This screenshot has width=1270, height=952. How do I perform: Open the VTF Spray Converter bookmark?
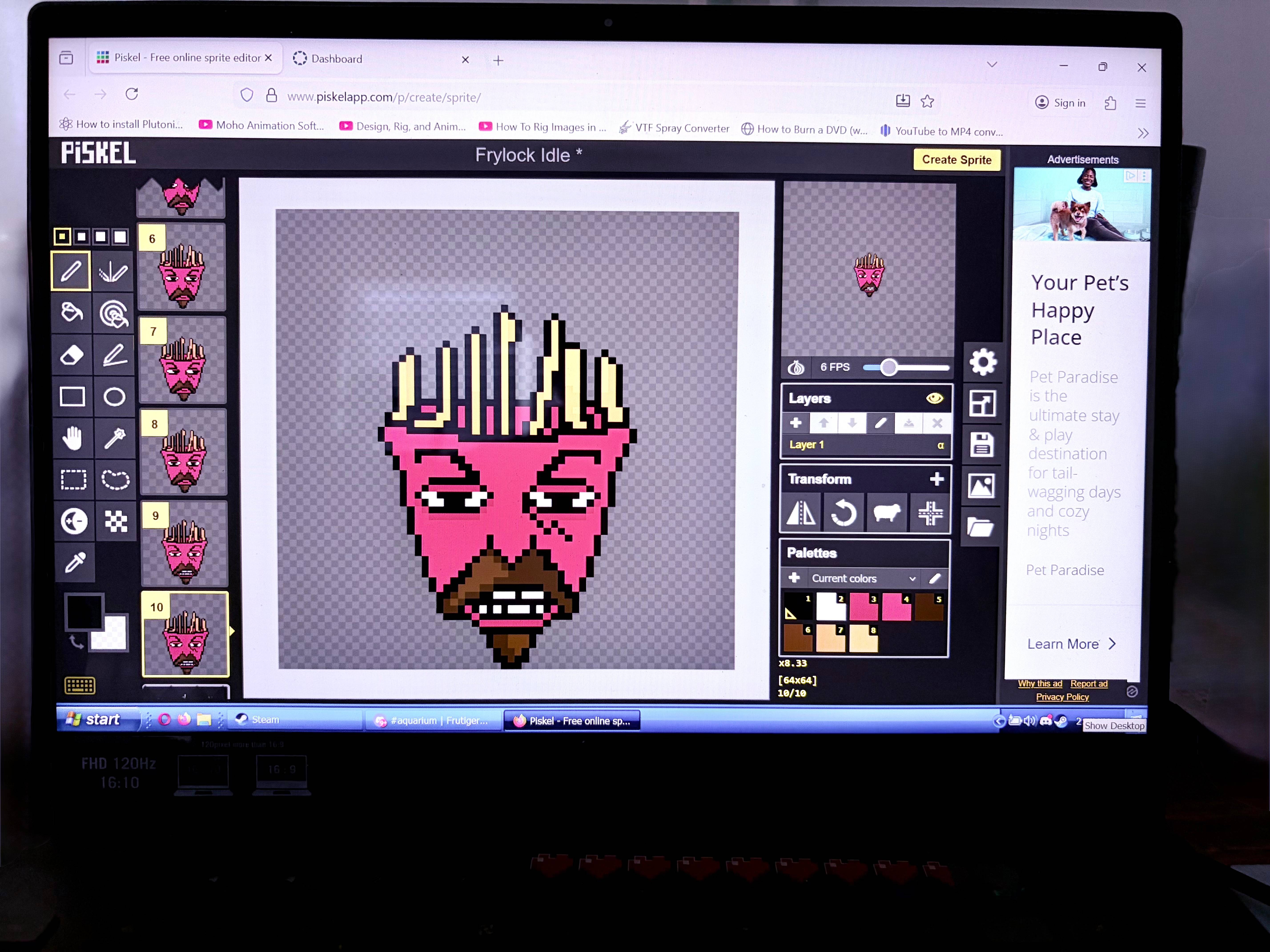tap(674, 128)
